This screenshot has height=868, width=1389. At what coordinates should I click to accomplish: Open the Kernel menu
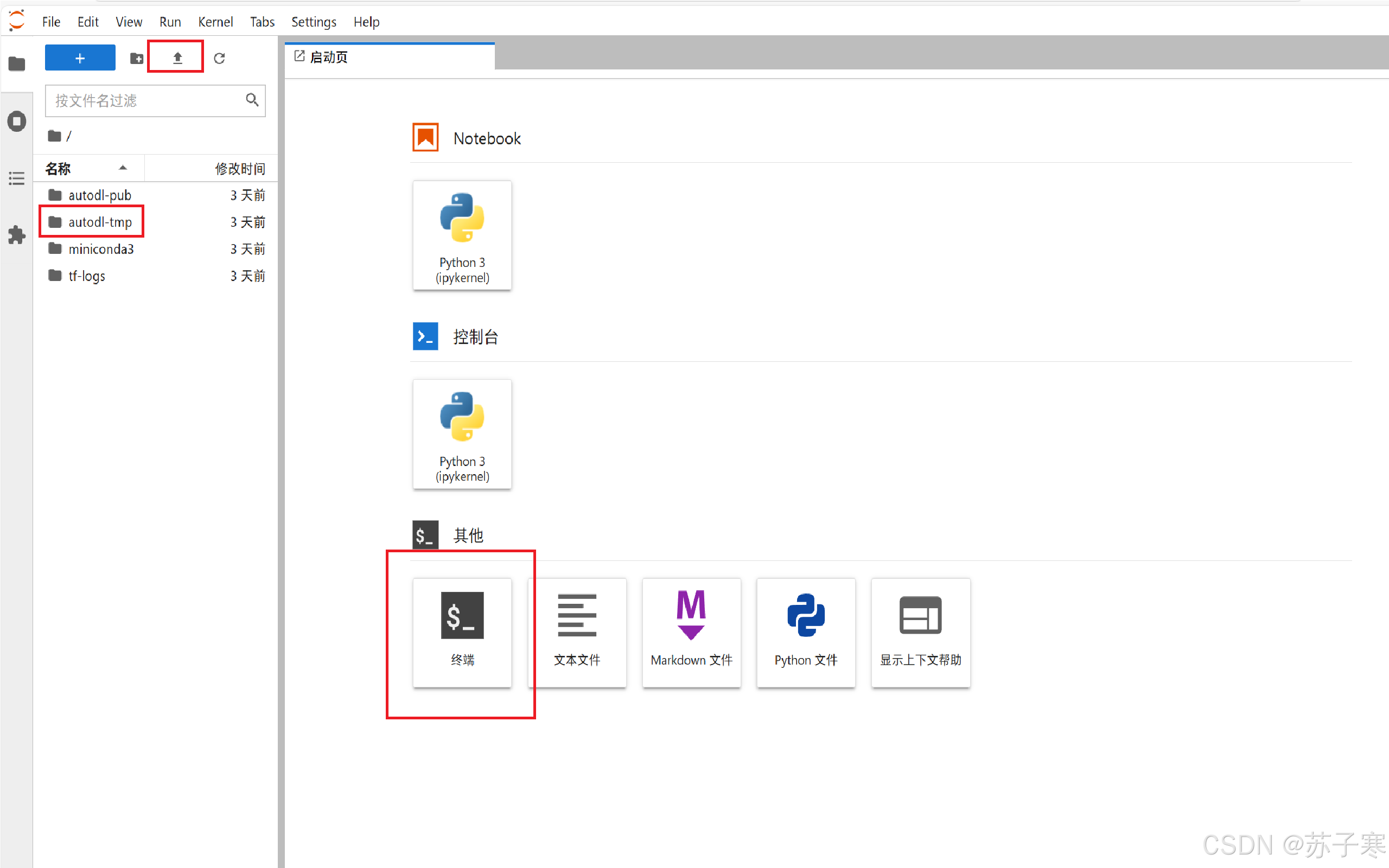[215, 22]
